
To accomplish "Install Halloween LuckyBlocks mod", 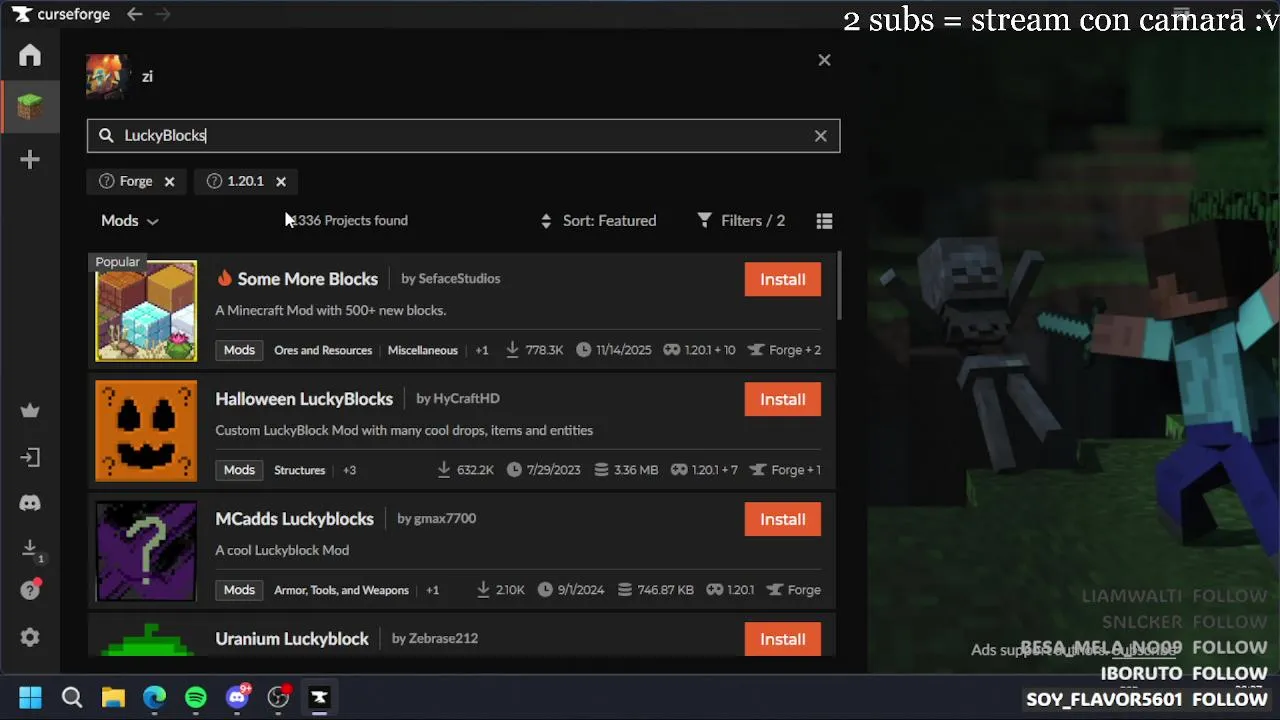I will pos(783,399).
